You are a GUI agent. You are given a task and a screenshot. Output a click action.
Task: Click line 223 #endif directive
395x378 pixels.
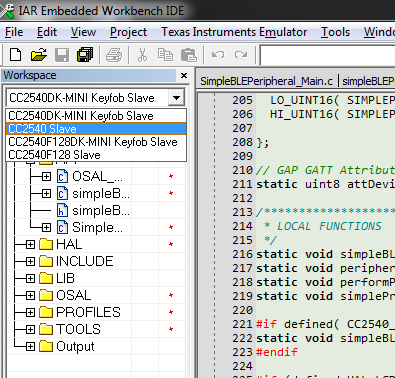coord(277,352)
